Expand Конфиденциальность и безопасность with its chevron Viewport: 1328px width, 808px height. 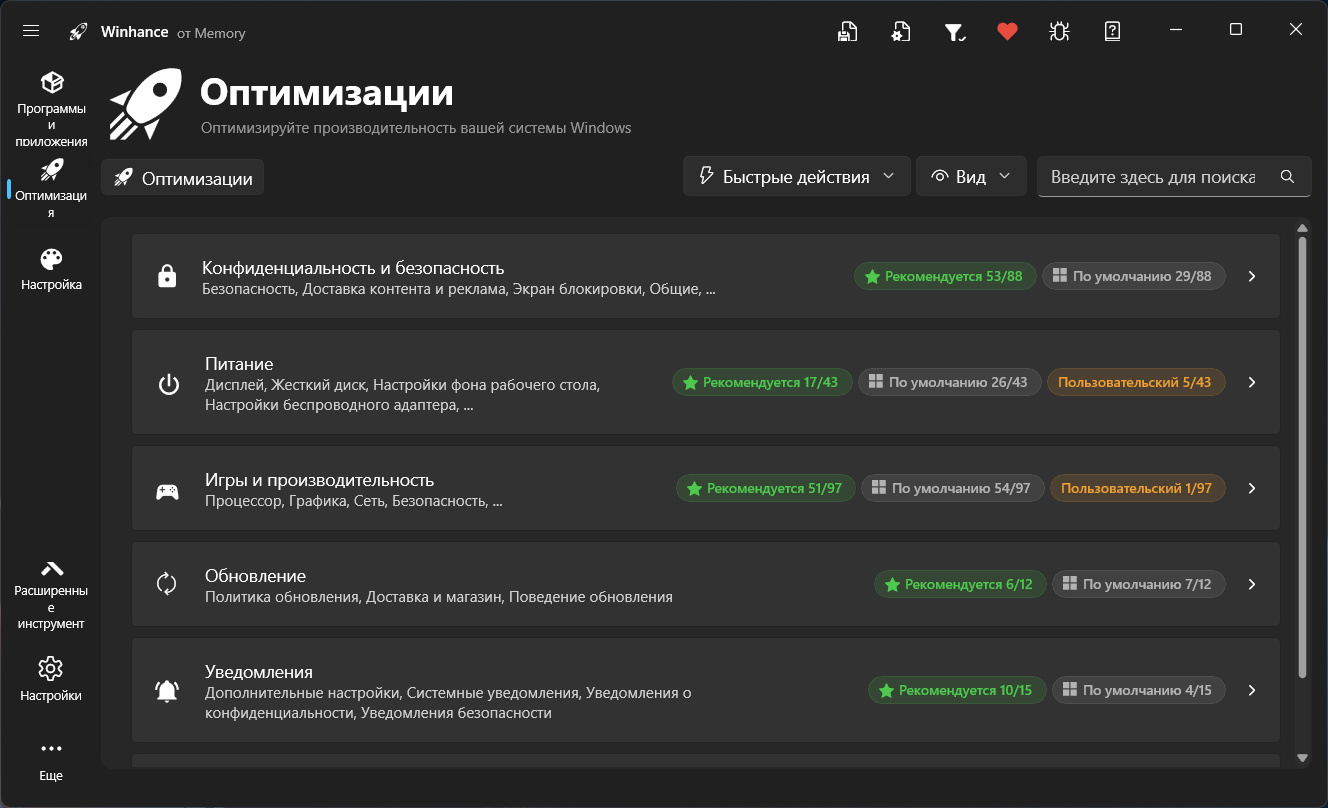click(x=1252, y=276)
